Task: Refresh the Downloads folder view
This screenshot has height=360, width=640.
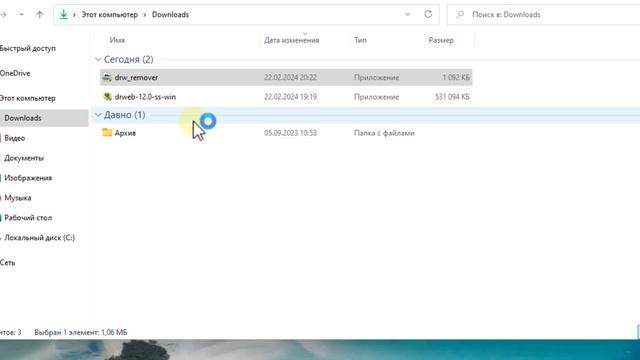Action: point(428,14)
